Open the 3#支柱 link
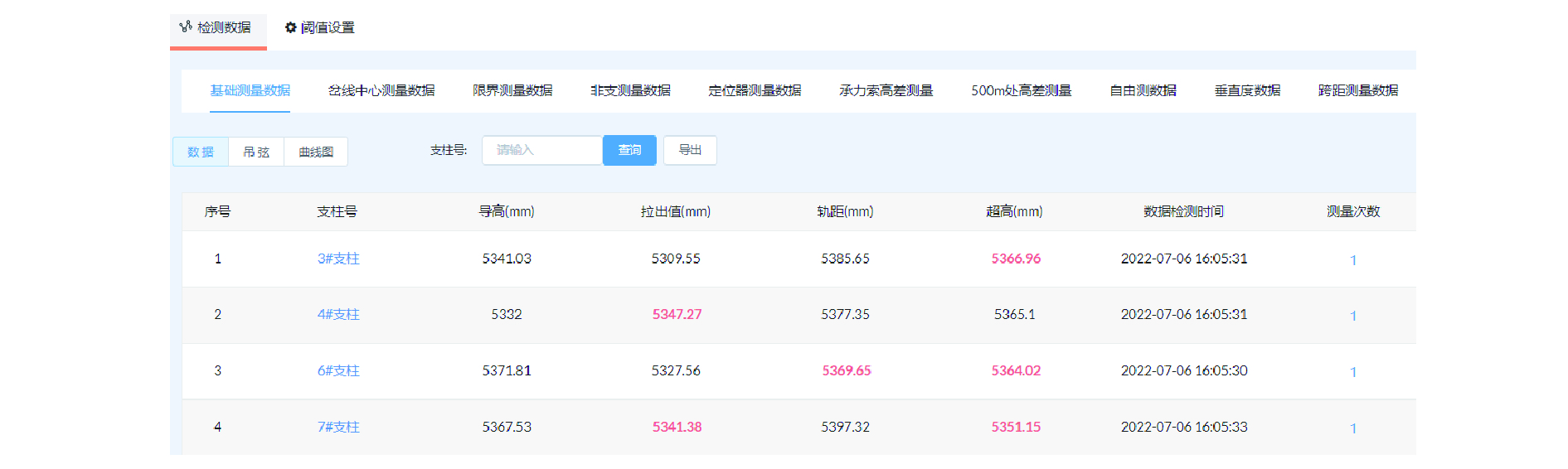This screenshot has height=469, width=1568. click(338, 259)
